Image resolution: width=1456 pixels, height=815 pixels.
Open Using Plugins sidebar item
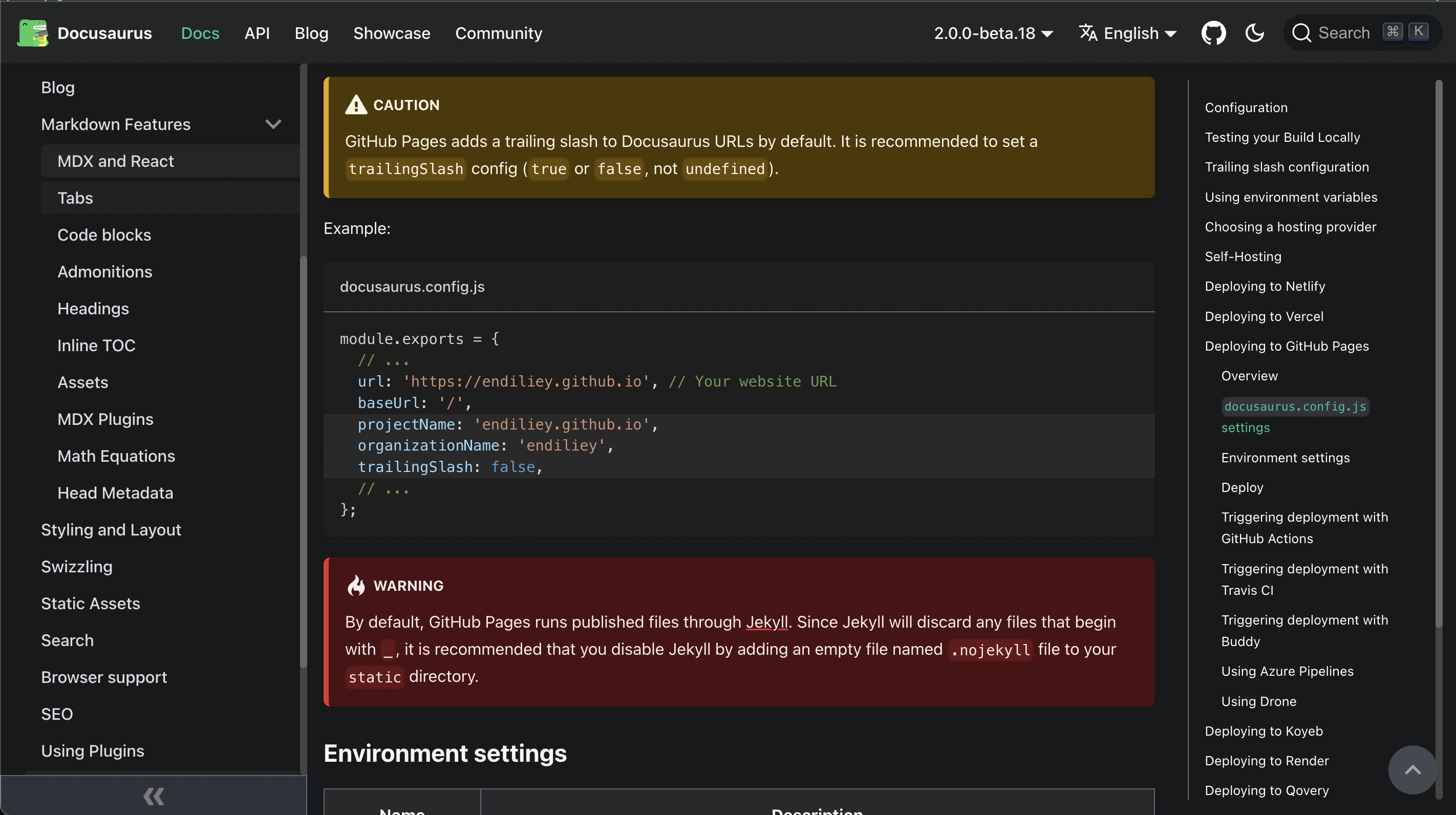162,750
